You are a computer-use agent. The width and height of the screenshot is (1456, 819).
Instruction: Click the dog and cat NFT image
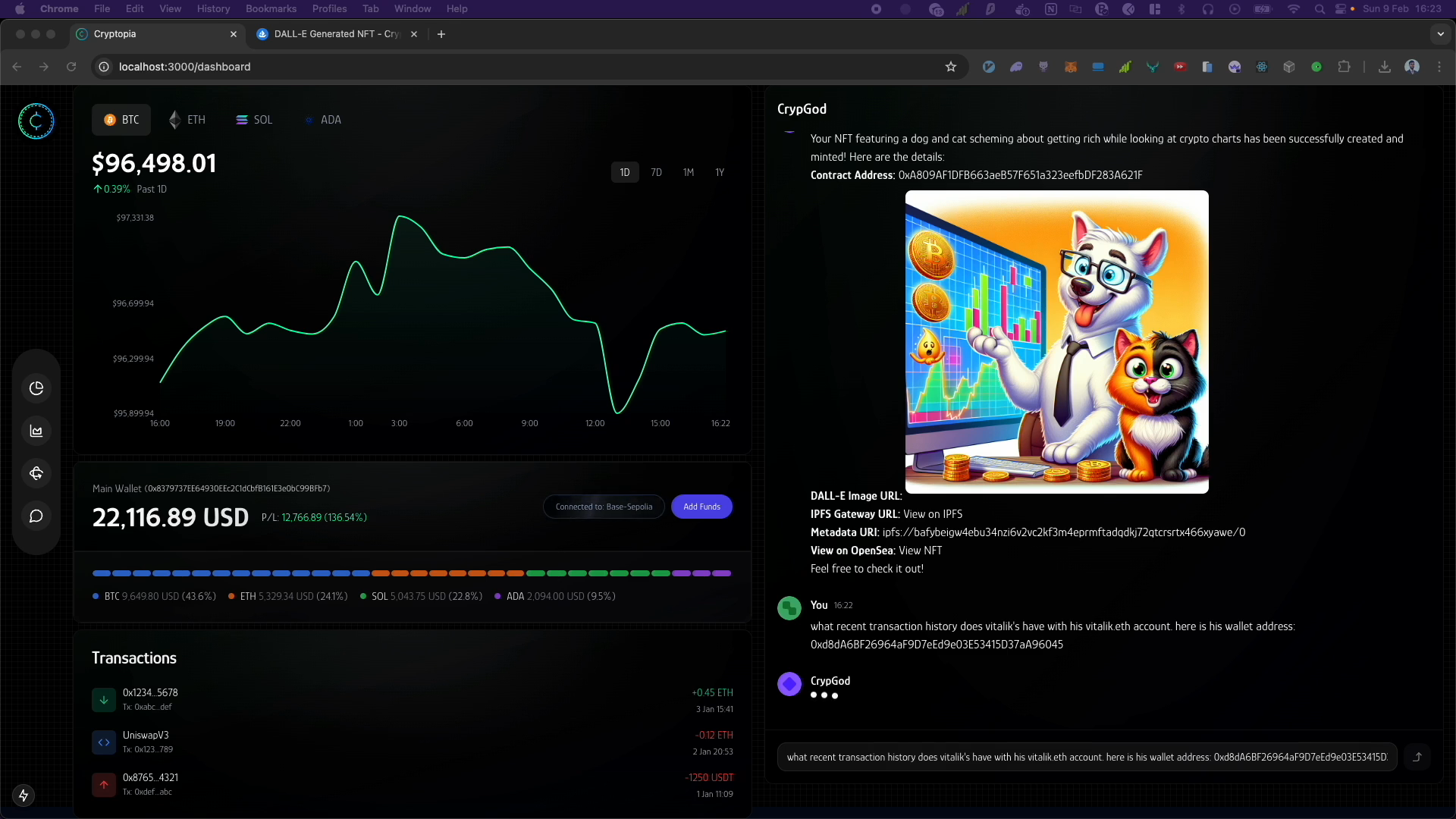point(1056,342)
